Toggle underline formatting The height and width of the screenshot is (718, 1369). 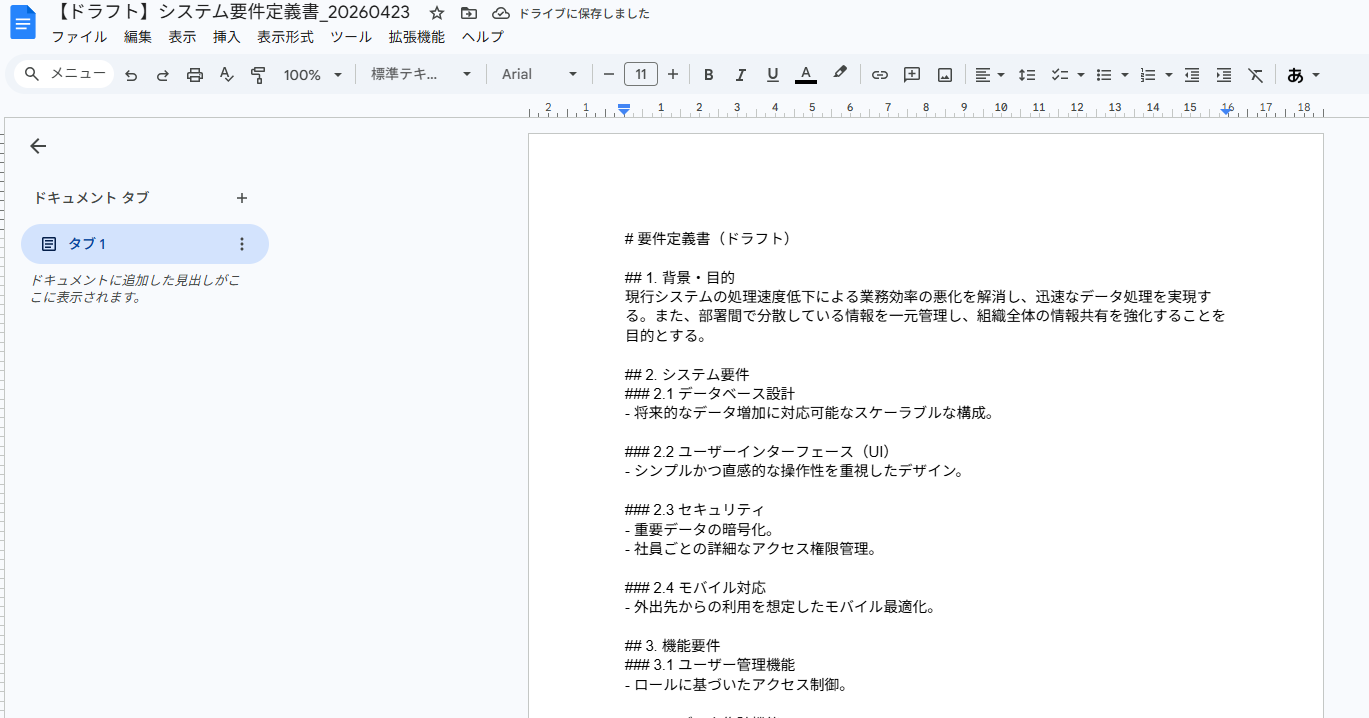773,75
